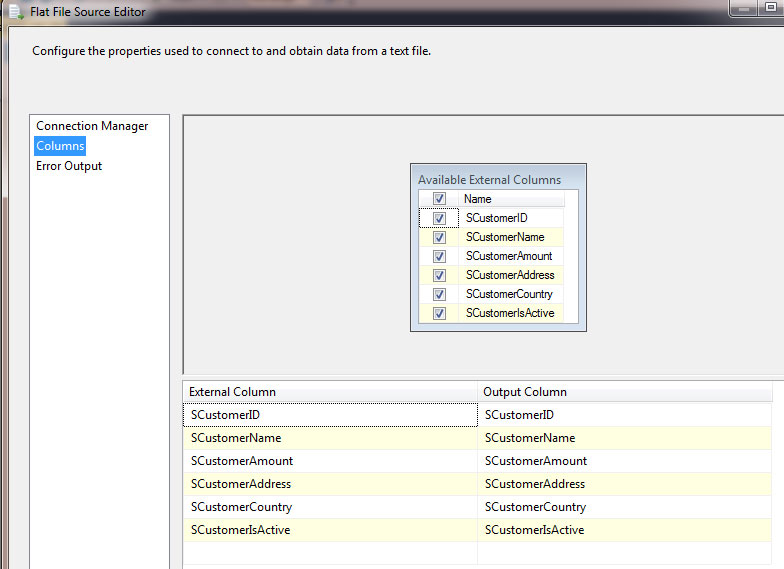Uncheck the SCustomerIsActive checkbox
The height and width of the screenshot is (569, 784).
click(x=439, y=313)
